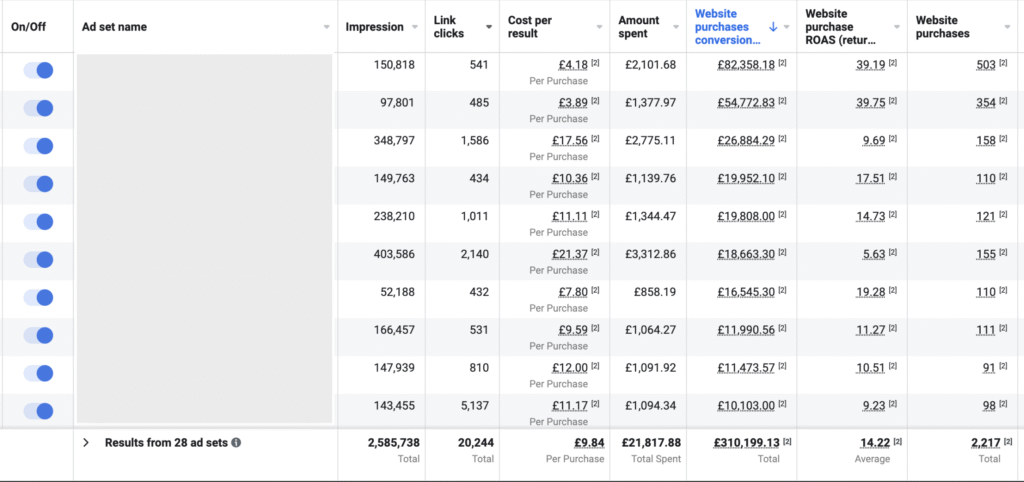Image resolution: width=1024 pixels, height=482 pixels.
Task: Click the info icon beside Results from 28 ad sets
Action: tap(236, 442)
